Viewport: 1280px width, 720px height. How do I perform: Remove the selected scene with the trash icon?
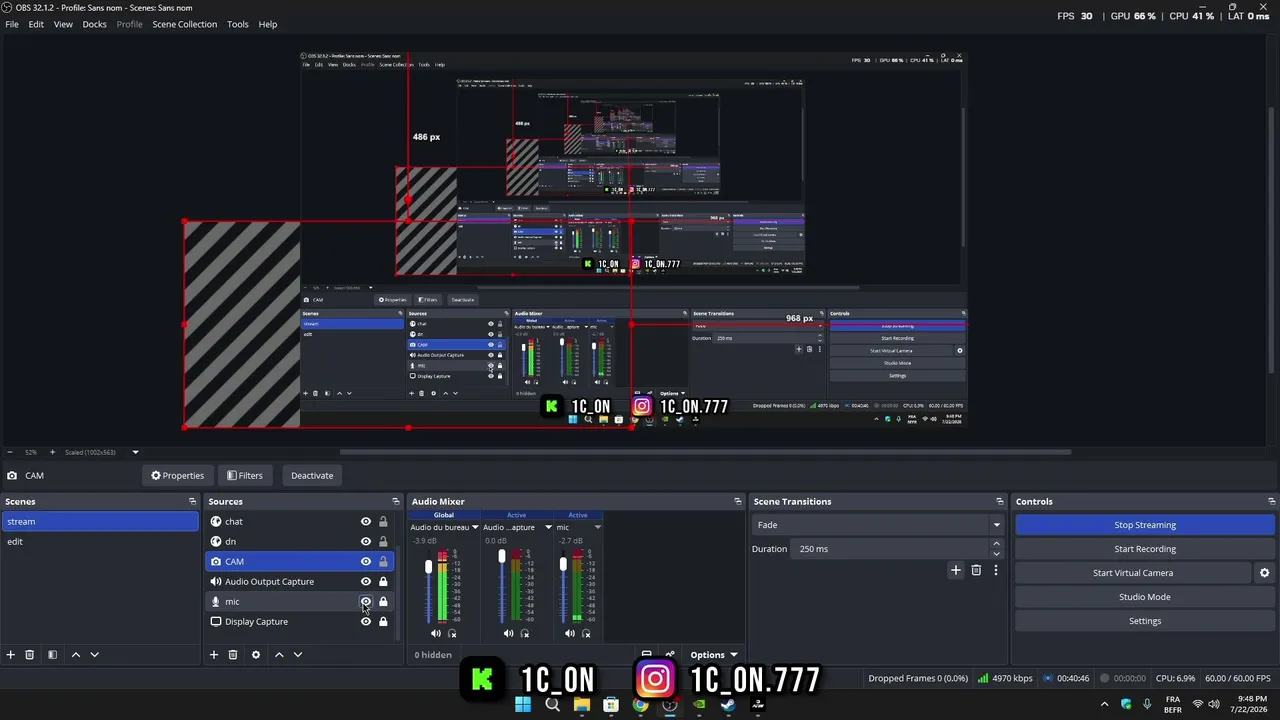click(x=30, y=654)
